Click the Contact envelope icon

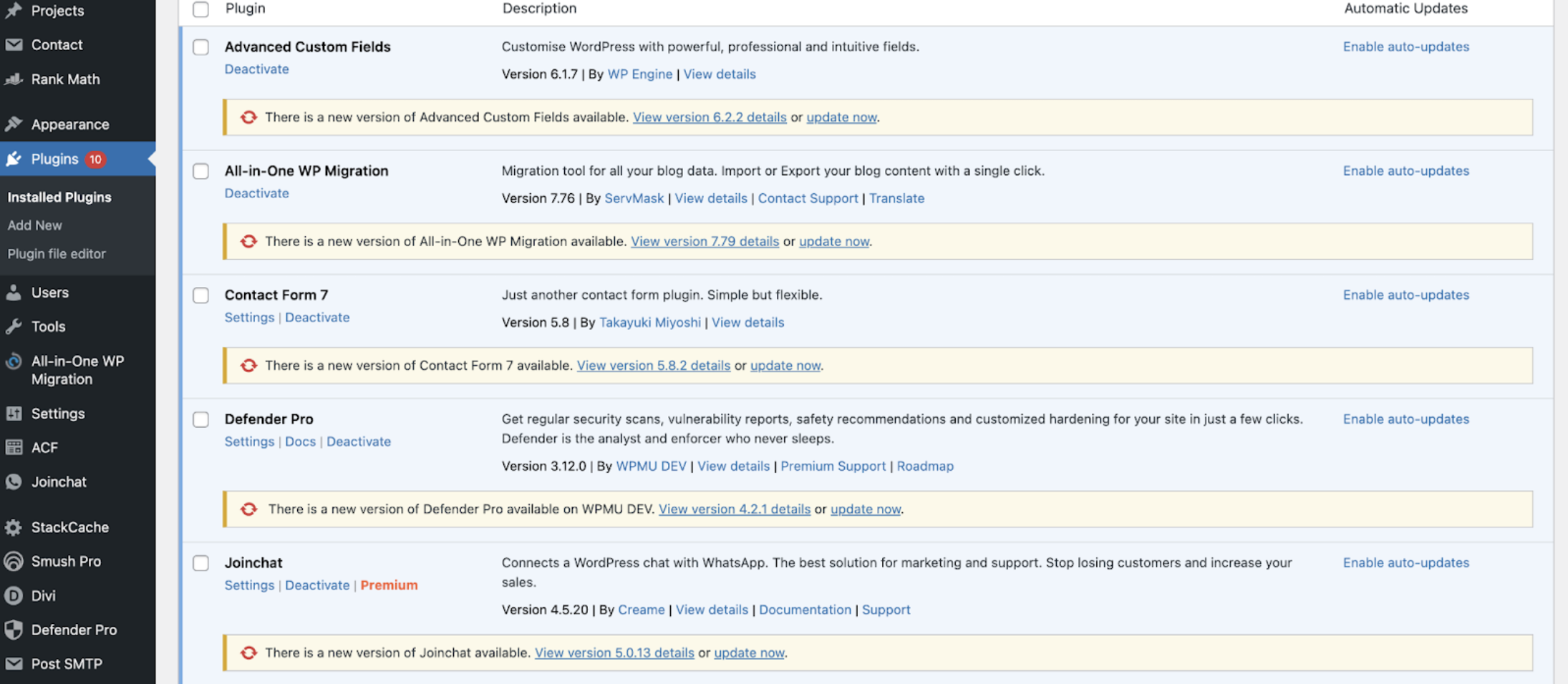pyautogui.click(x=14, y=44)
